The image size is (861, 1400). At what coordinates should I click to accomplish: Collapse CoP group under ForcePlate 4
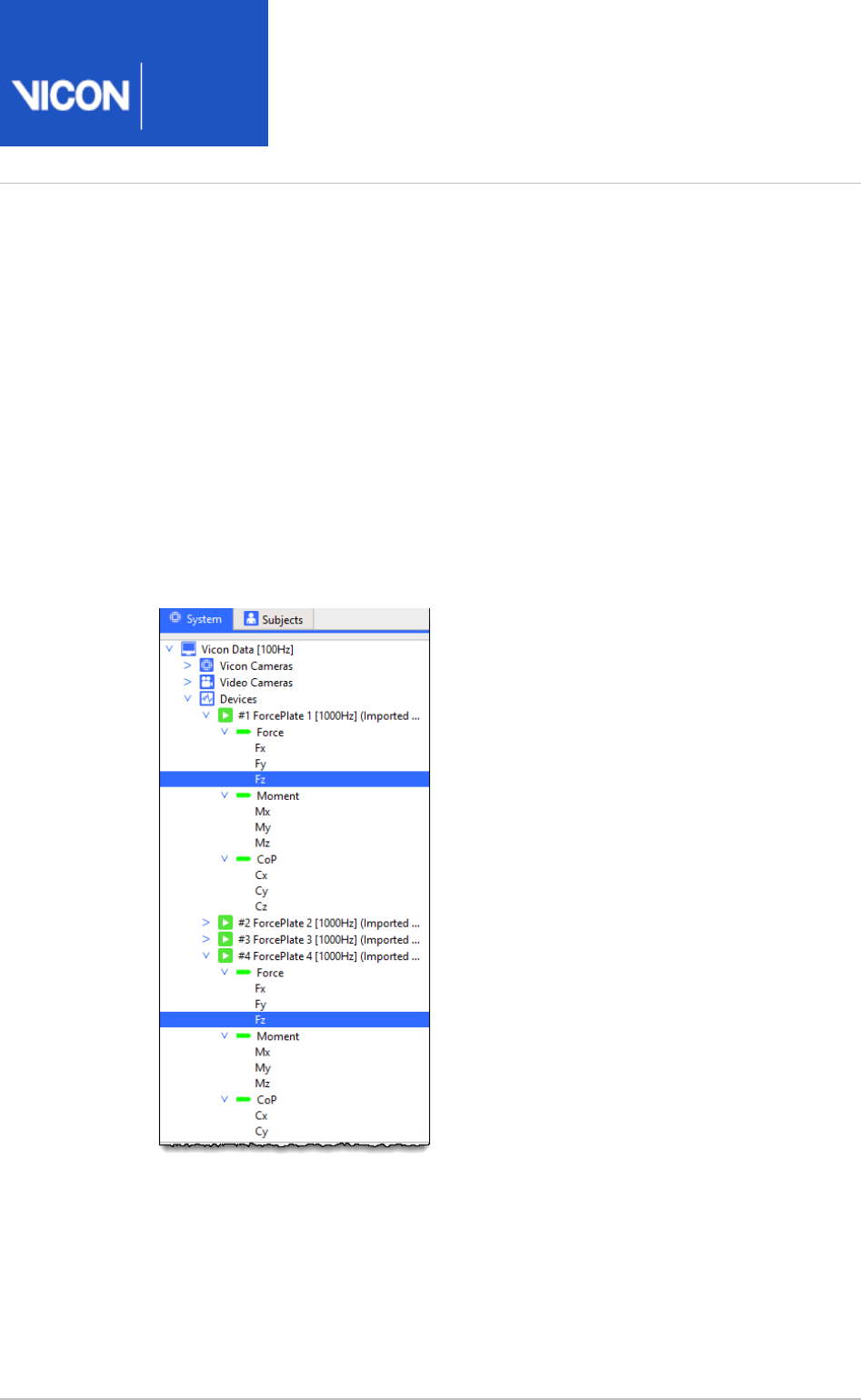tap(225, 1099)
